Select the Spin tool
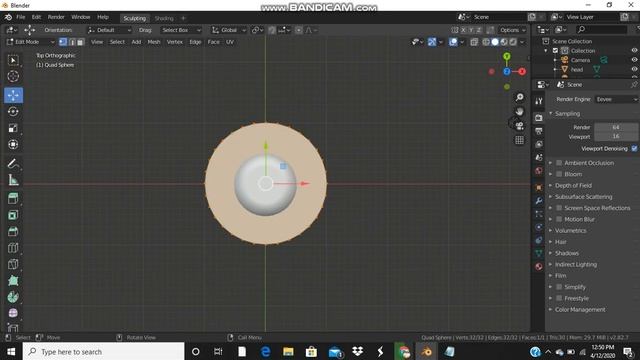 tap(13, 297)
